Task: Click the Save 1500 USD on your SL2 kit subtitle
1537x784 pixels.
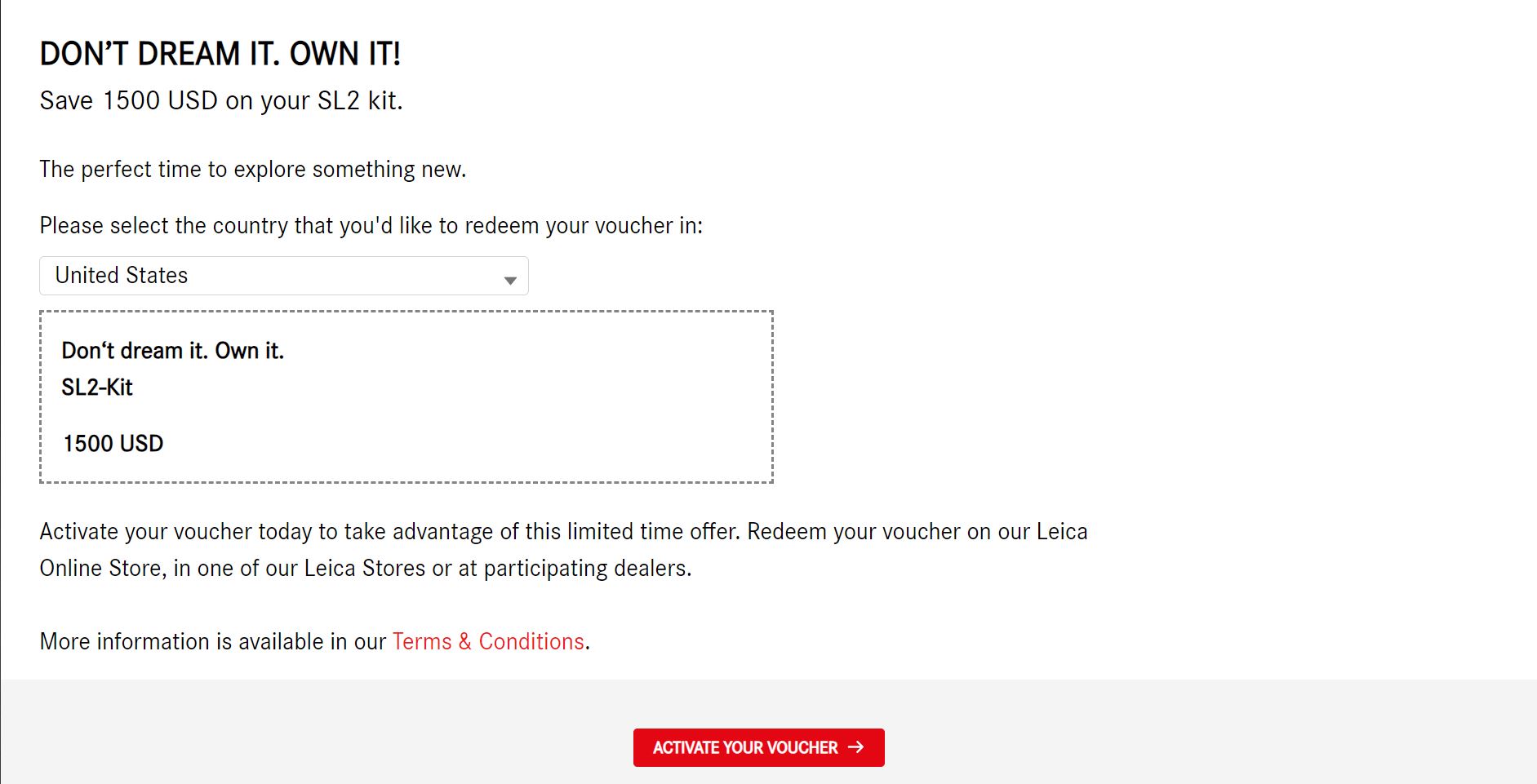Action: pyautogui.click(x=221, y=100)
